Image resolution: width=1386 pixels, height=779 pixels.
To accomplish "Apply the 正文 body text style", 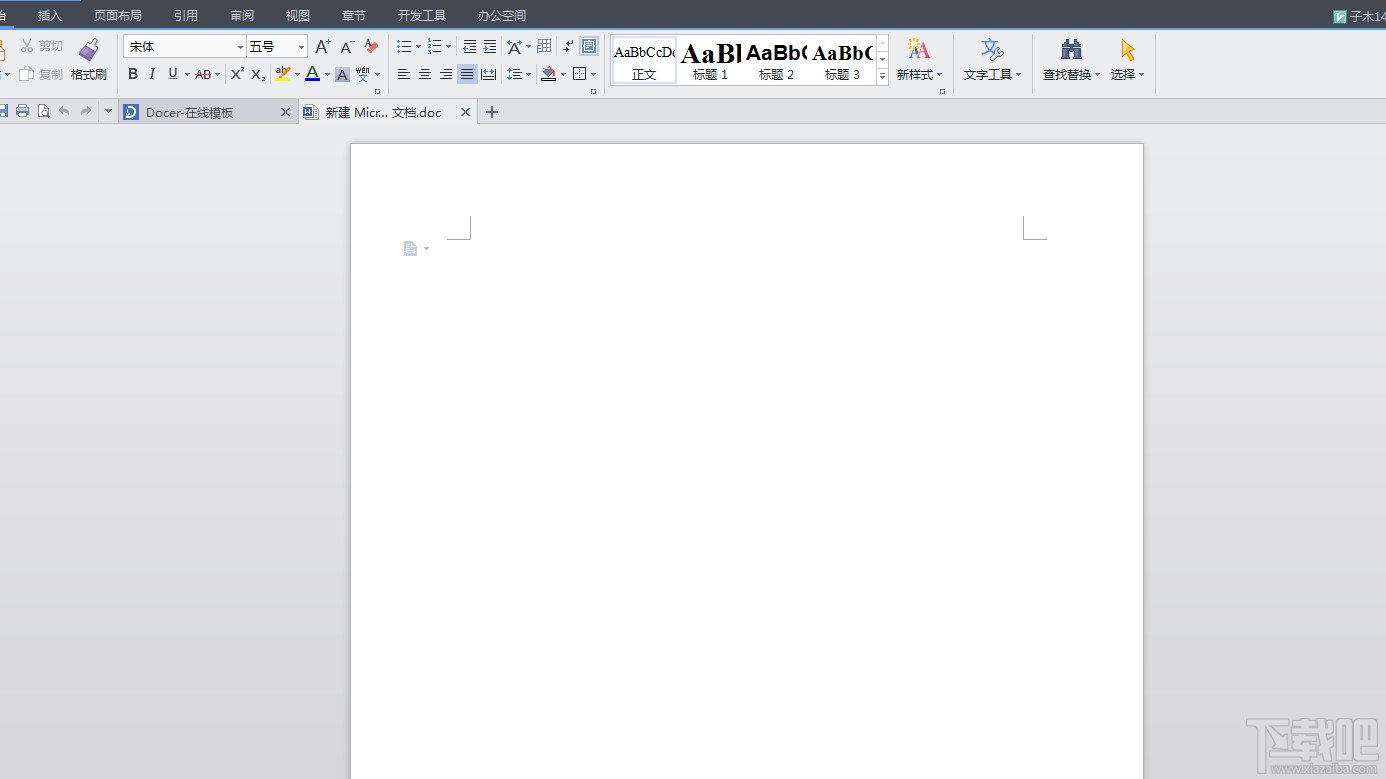I will click(644, 61).
